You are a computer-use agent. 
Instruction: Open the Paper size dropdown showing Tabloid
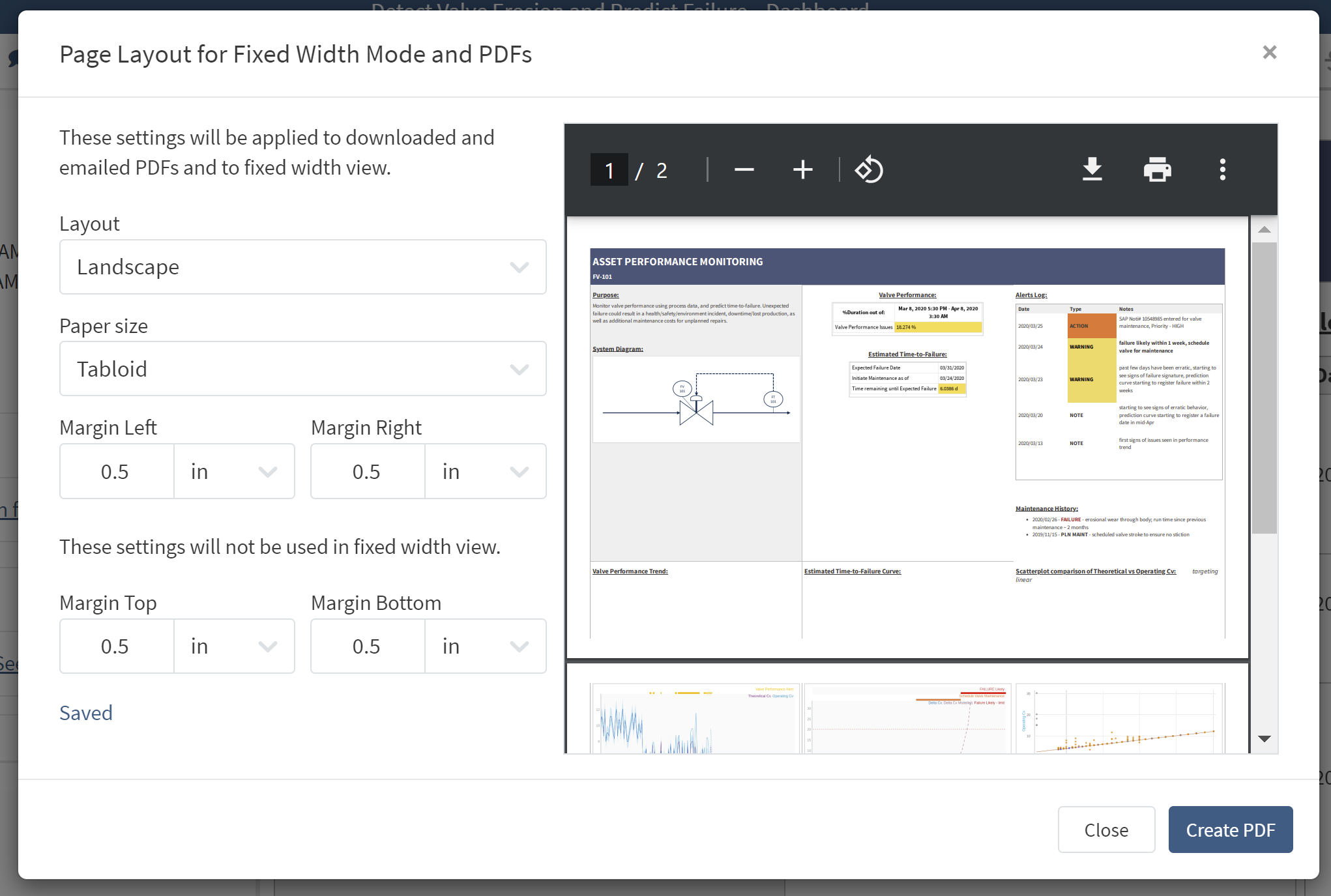tap(302, 369)
